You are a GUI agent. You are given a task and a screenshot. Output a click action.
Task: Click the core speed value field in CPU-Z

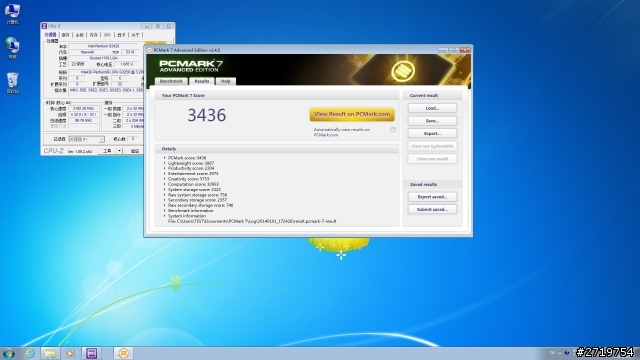tap(83, 109)
